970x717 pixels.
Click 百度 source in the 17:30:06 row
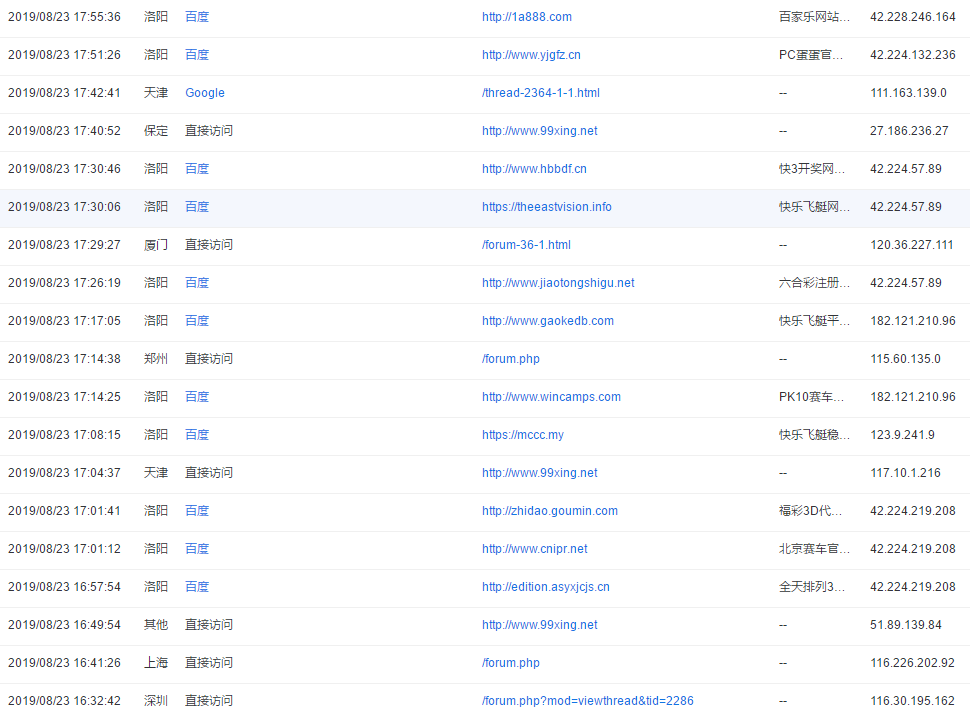[197, 207]
